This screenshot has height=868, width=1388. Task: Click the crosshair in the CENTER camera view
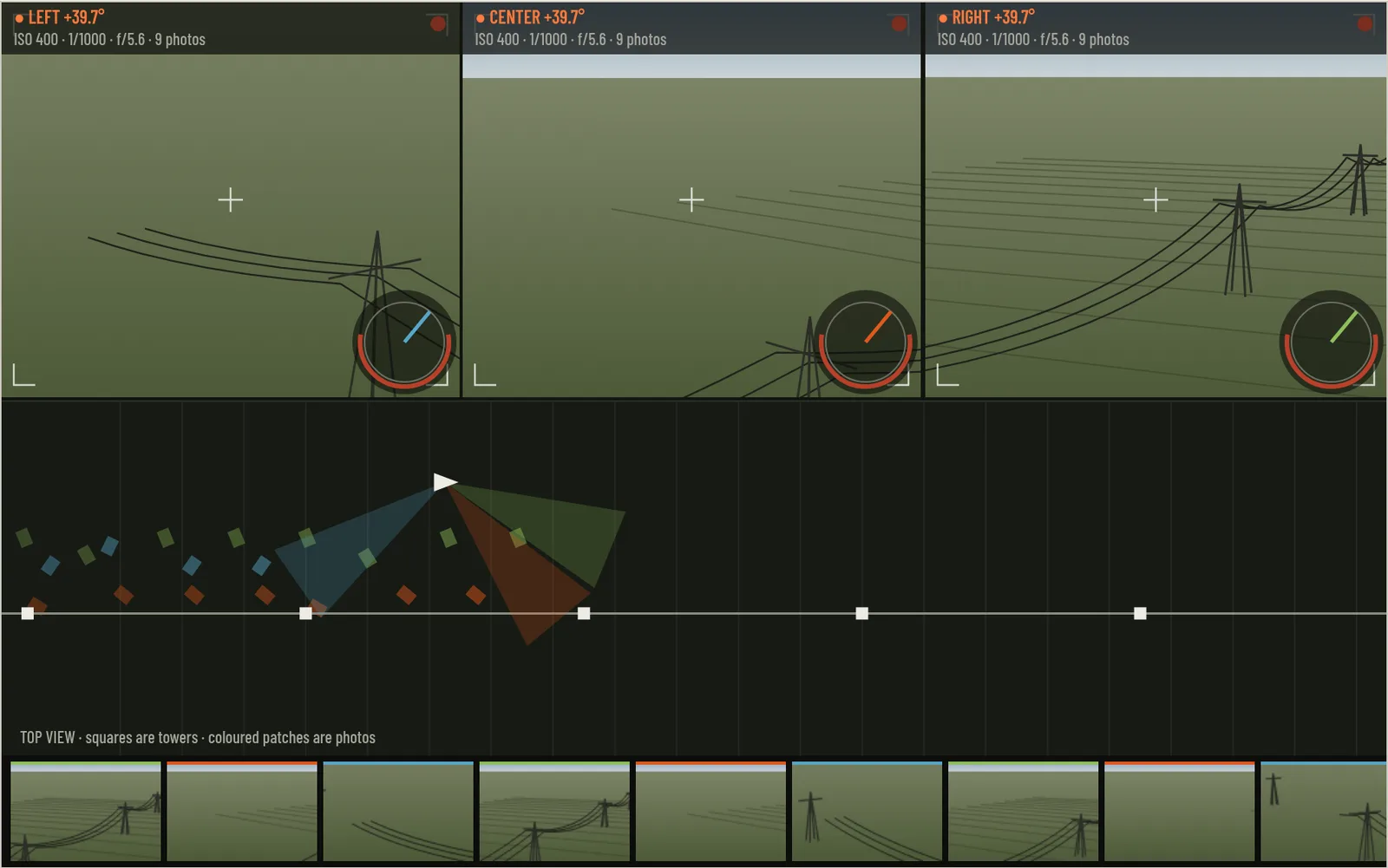click(691, 200)
